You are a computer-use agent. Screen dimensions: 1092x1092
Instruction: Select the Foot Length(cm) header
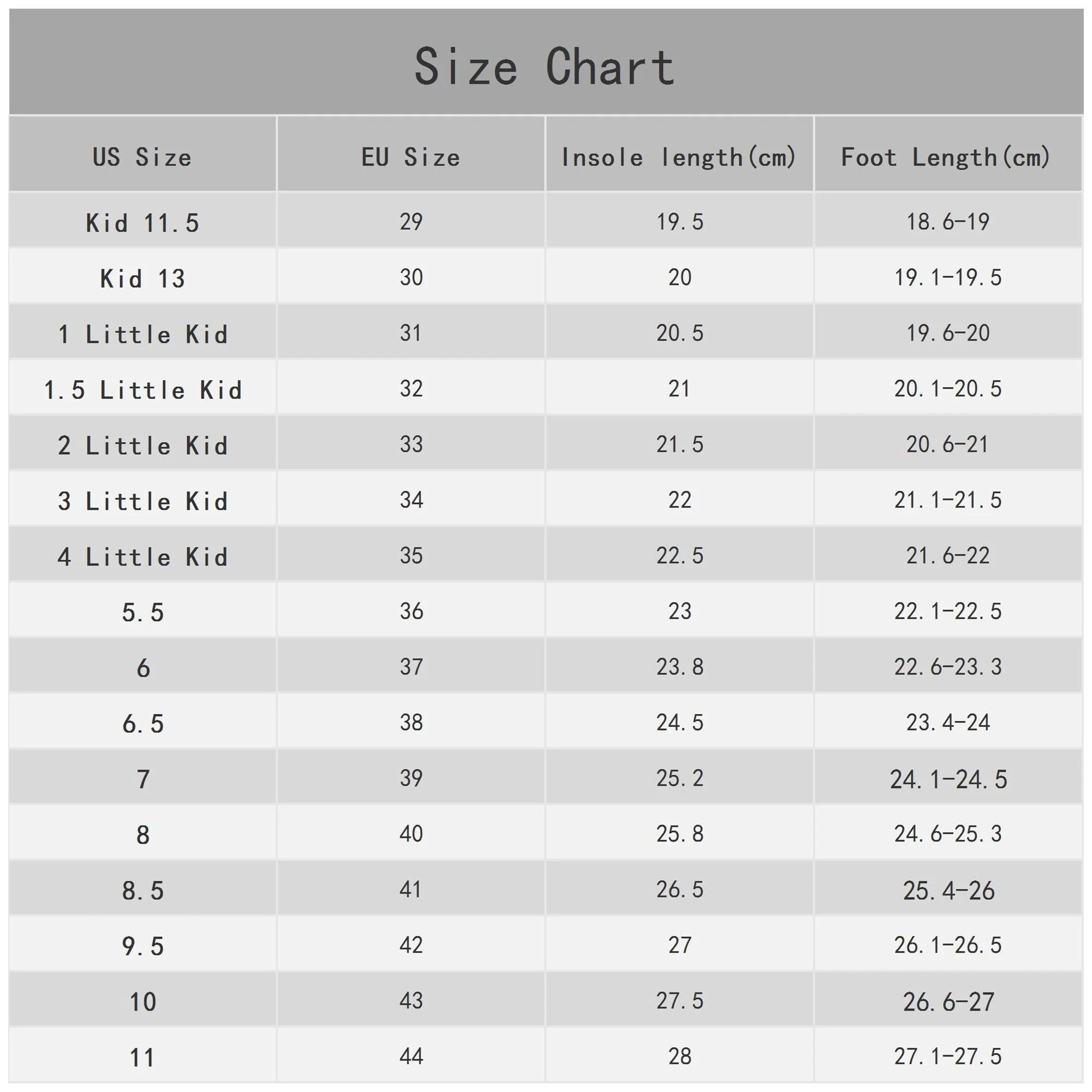pyautogui.click(x=946, y=157)
